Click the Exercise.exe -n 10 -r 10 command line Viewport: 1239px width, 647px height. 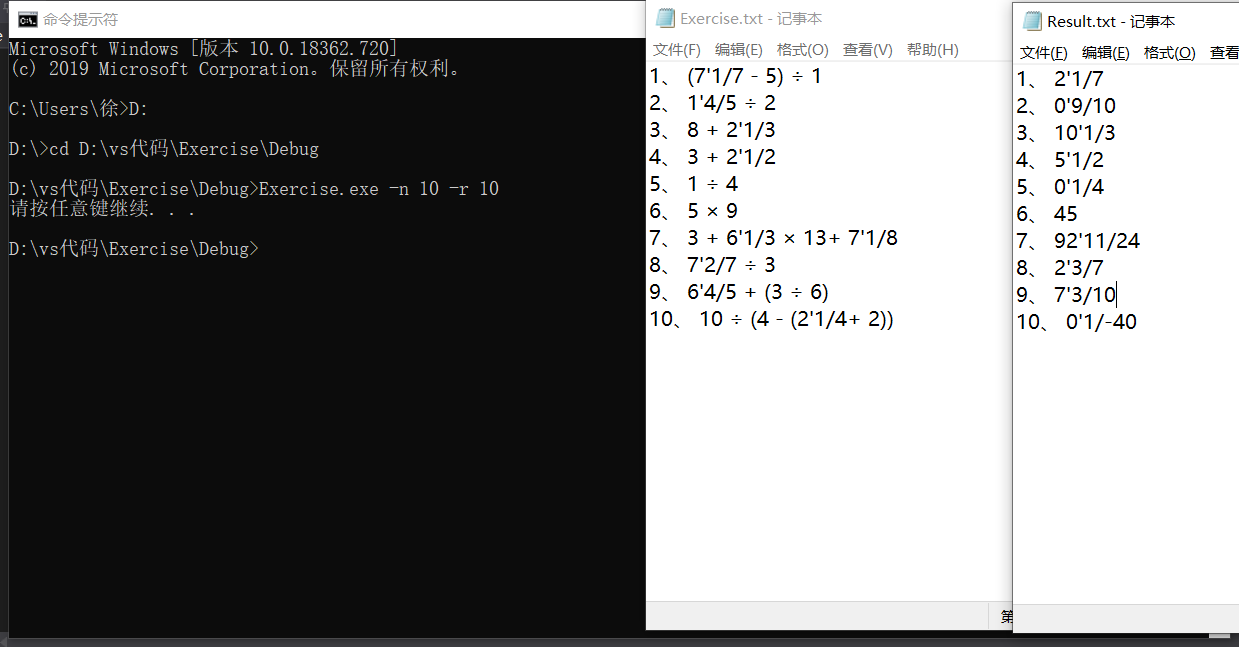(x=254, y=189)
